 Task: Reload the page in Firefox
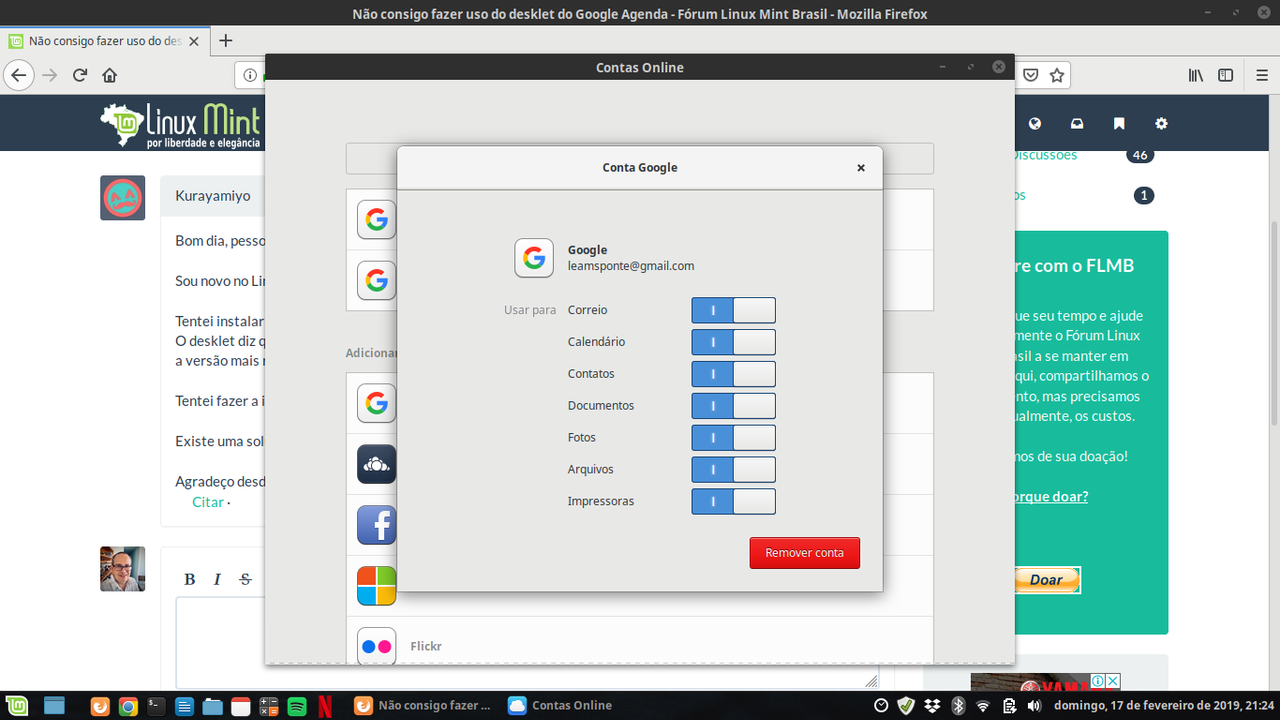(x=80, y=75)
